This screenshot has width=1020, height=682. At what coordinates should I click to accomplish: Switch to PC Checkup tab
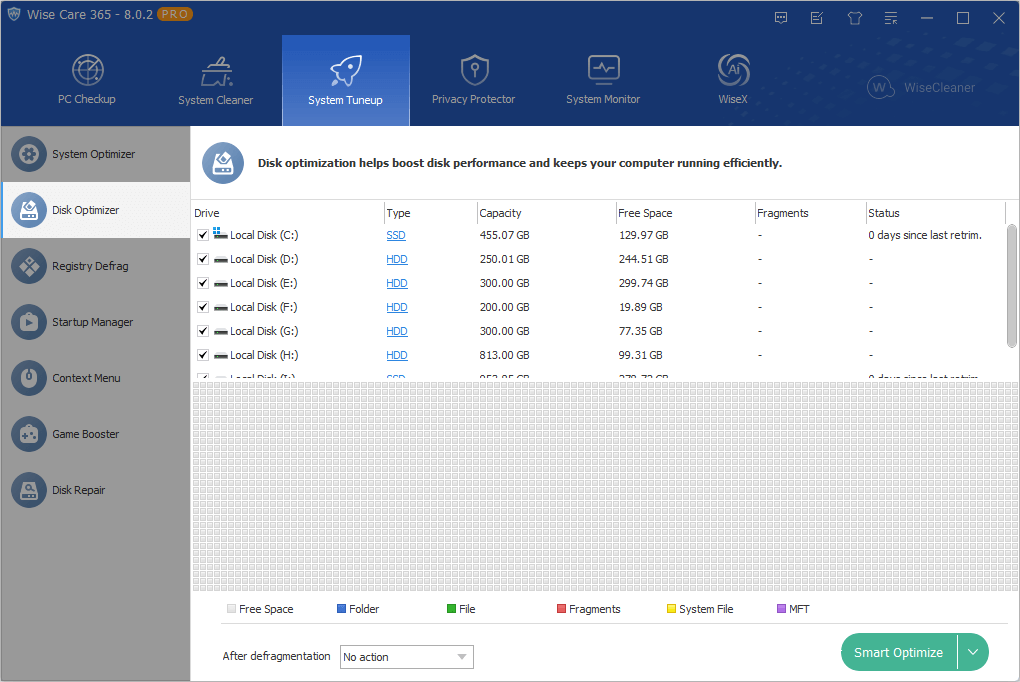(x=87, y=80)
